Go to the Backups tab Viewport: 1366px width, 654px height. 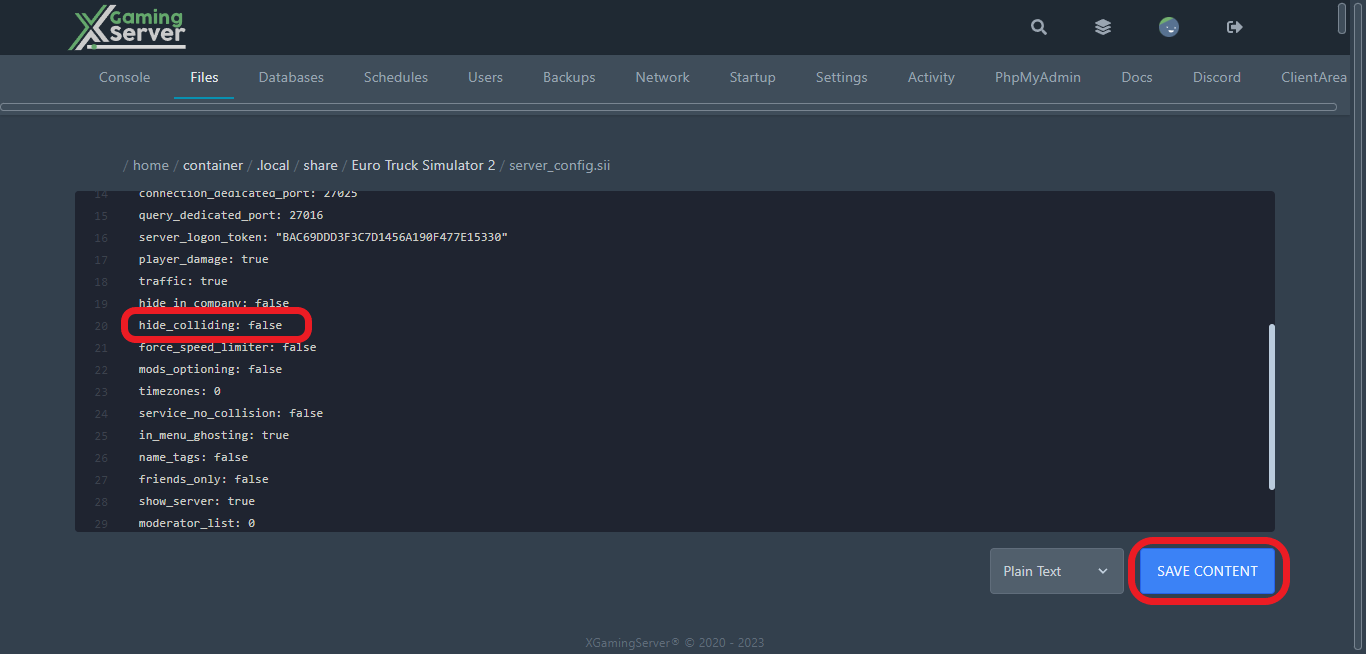(x=568, y=77)
